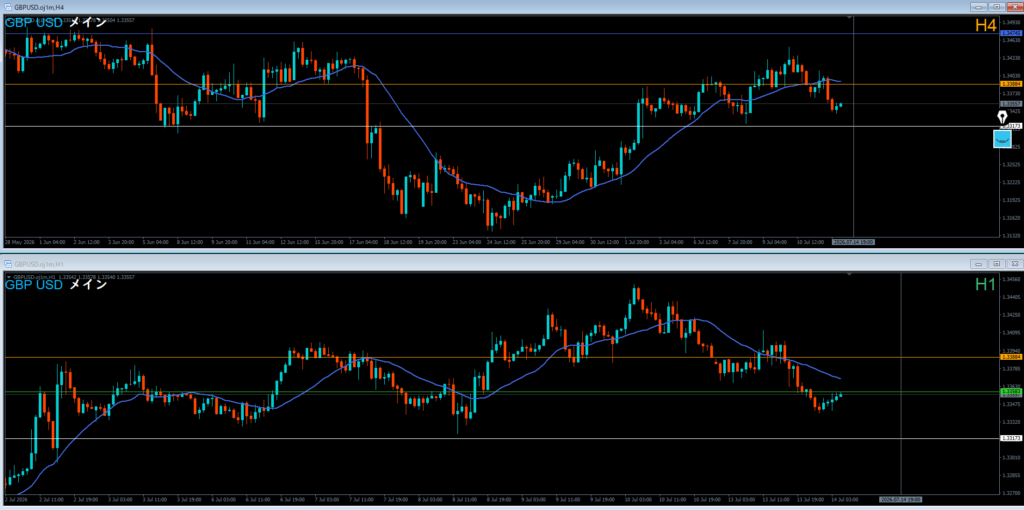Click the 1.32700 price scale value in H1 chart
The height and width of the screenshot is (510, 1024).
(x=1010, y=493)
